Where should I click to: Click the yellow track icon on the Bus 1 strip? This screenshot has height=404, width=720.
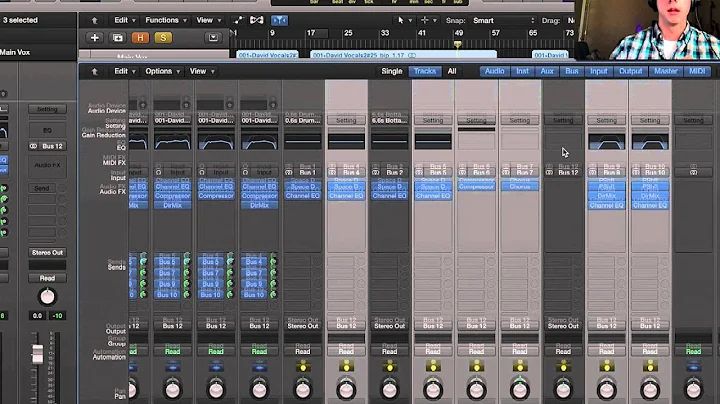point(303,366)
